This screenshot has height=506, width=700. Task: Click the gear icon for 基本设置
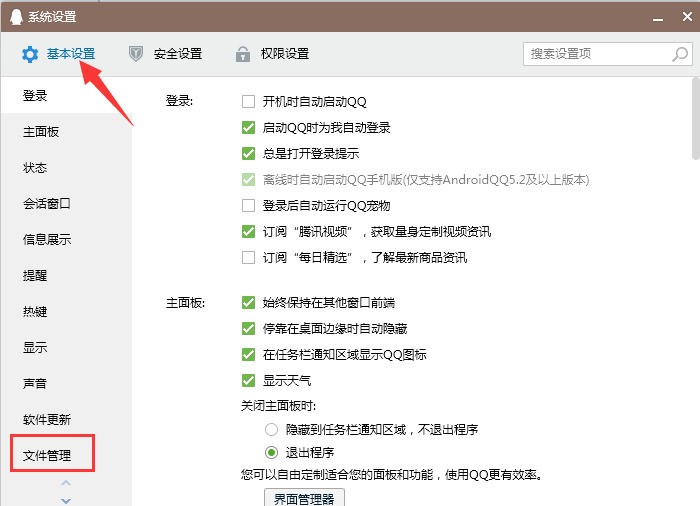[x=30, y=54]
